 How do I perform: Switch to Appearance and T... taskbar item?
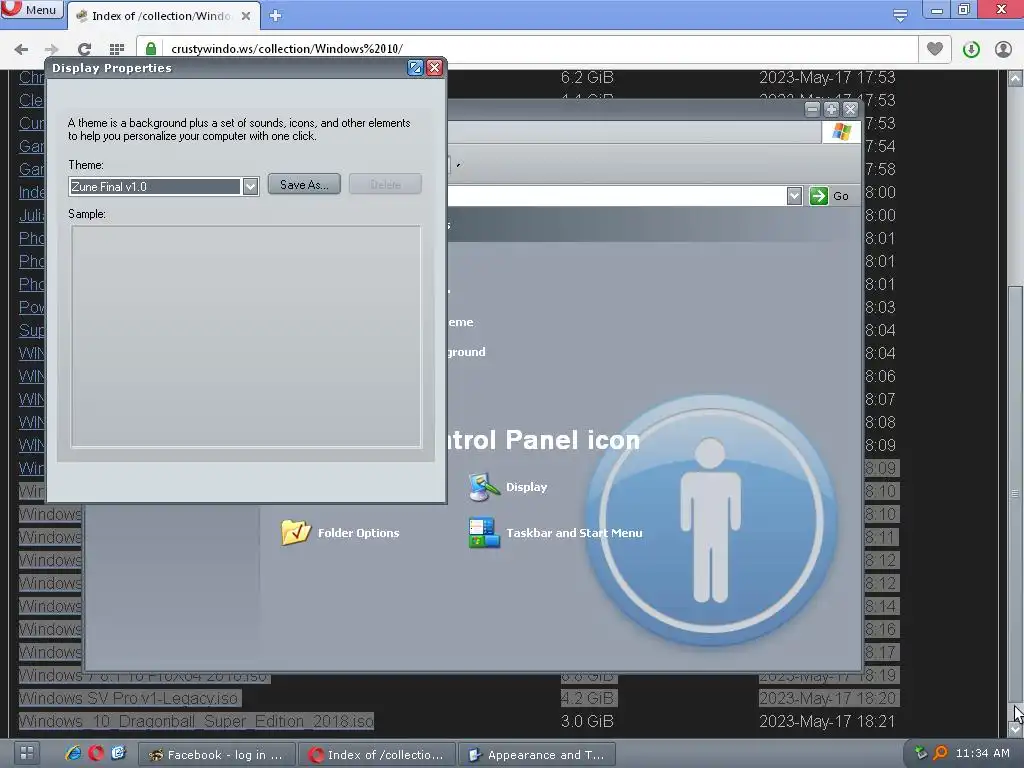click(537, 755)
